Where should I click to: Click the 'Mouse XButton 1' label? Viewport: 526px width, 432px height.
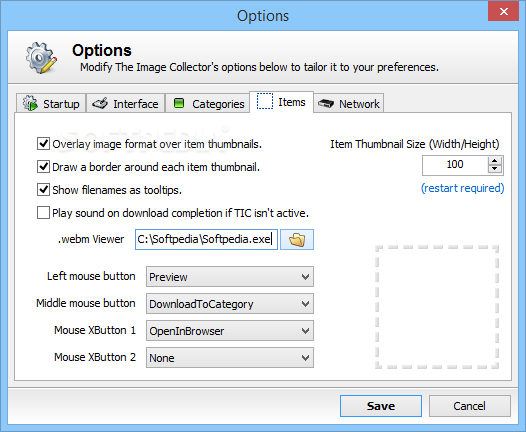pos(95,330)
